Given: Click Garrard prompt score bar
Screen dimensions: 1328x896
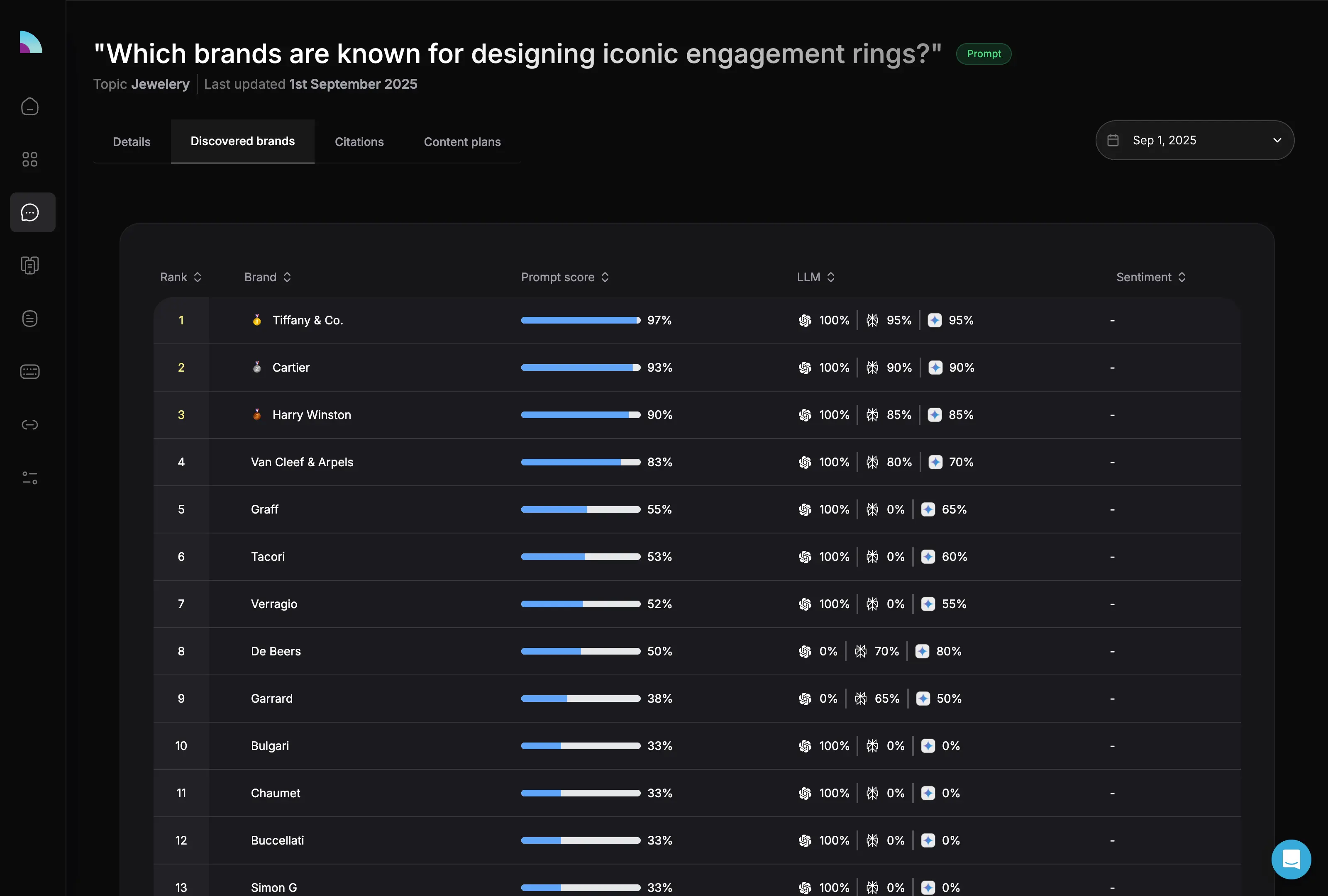Looking at the screenshot, I should tap(581, 699).
